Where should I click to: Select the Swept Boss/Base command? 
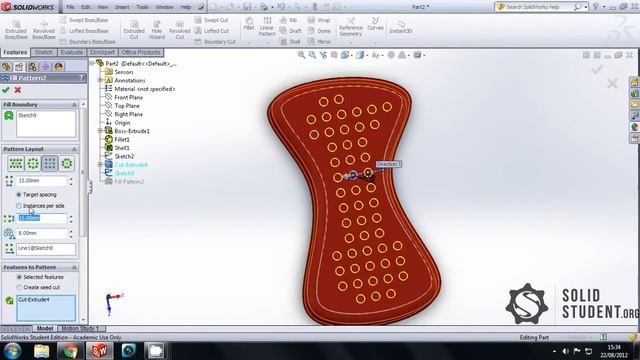[x=84, y=20]
